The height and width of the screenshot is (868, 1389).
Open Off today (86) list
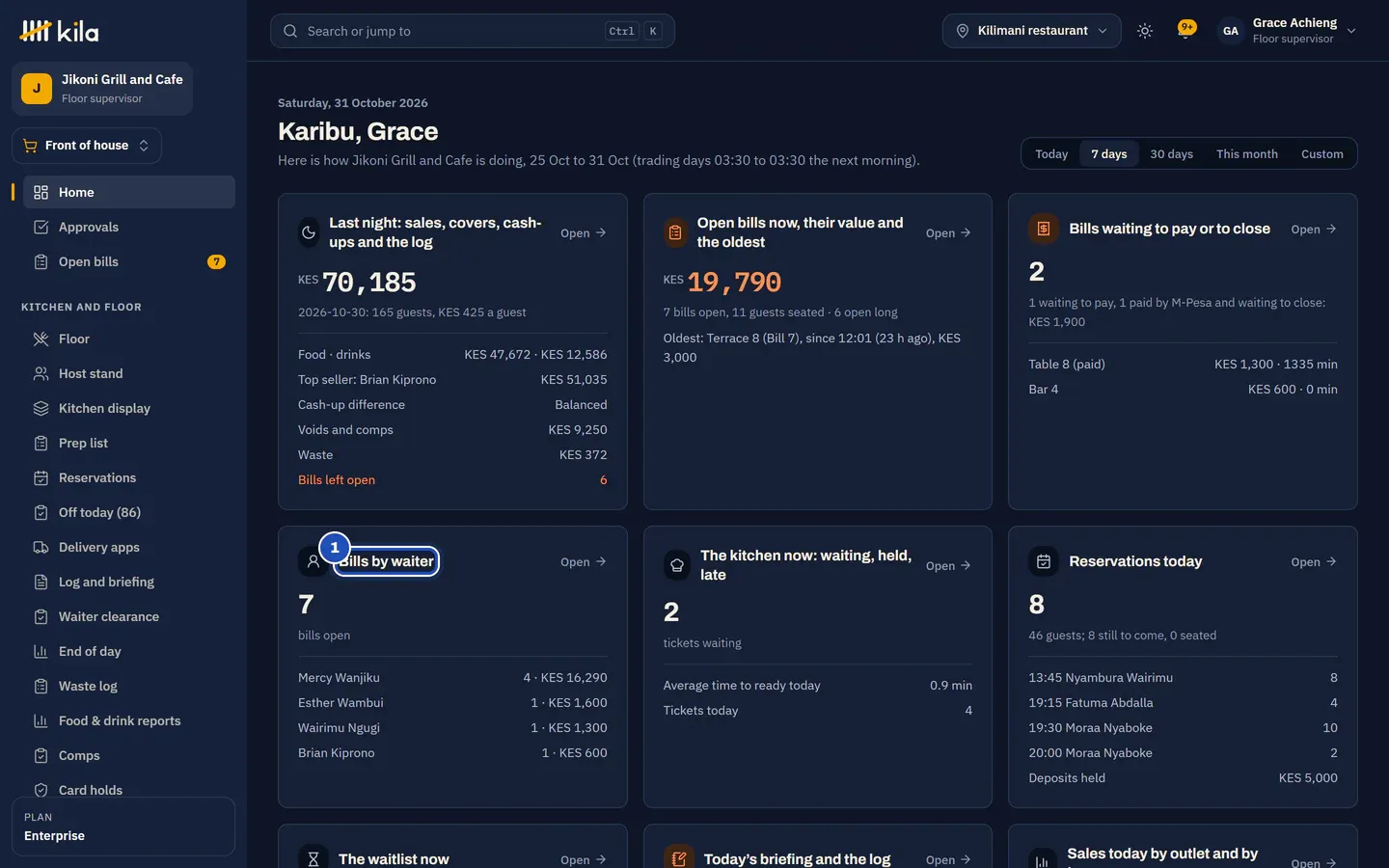[128, 512]
